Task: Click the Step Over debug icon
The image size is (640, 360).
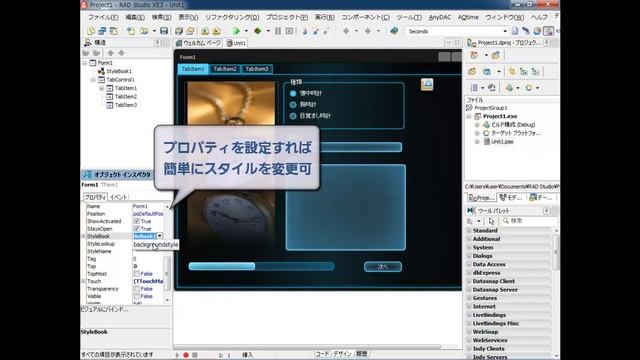Action: 316,31
